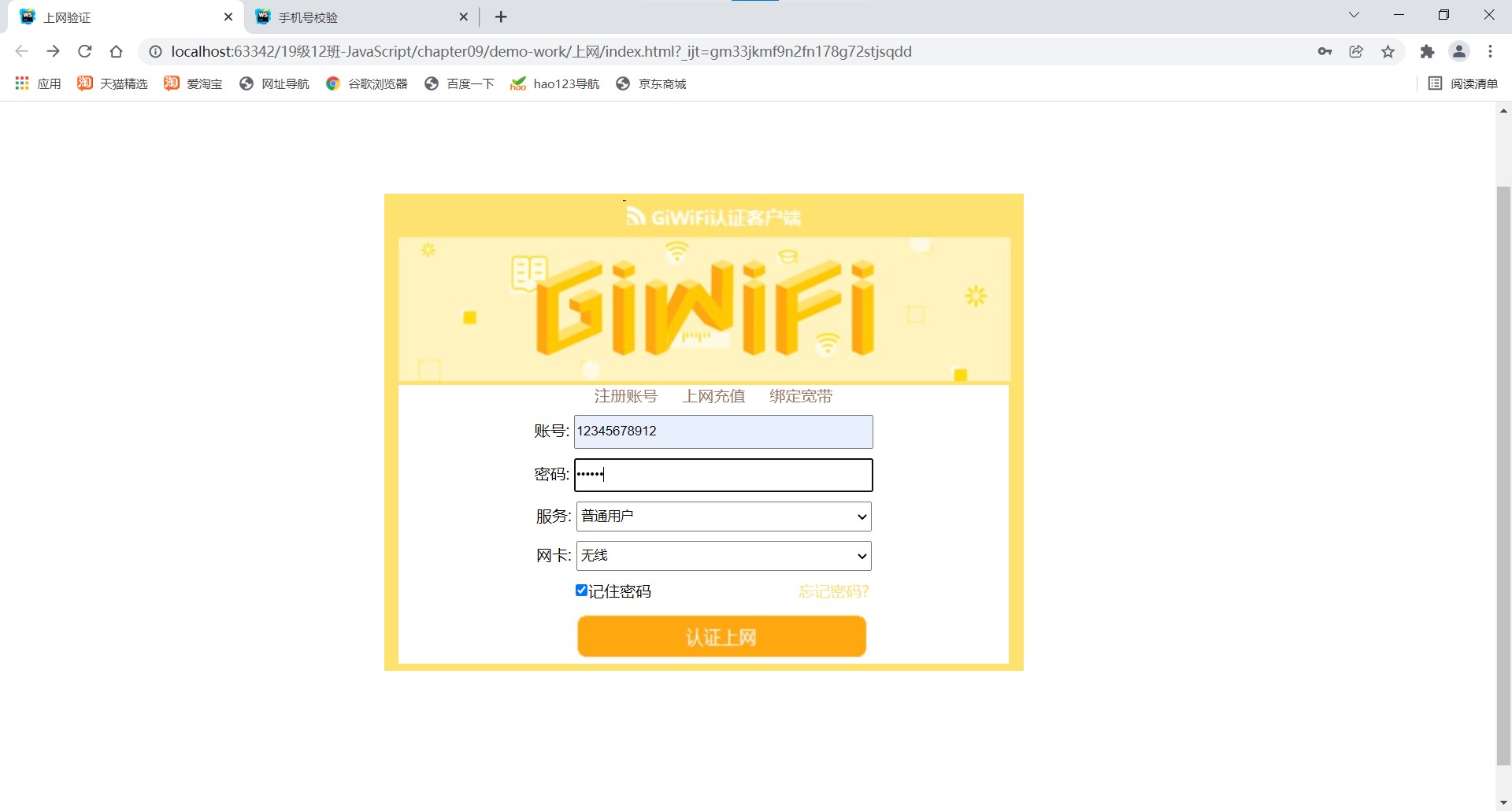This screenshot has width=1512, height=811.
Task: Open the user profile avatar
Action: pos(1459,51)
